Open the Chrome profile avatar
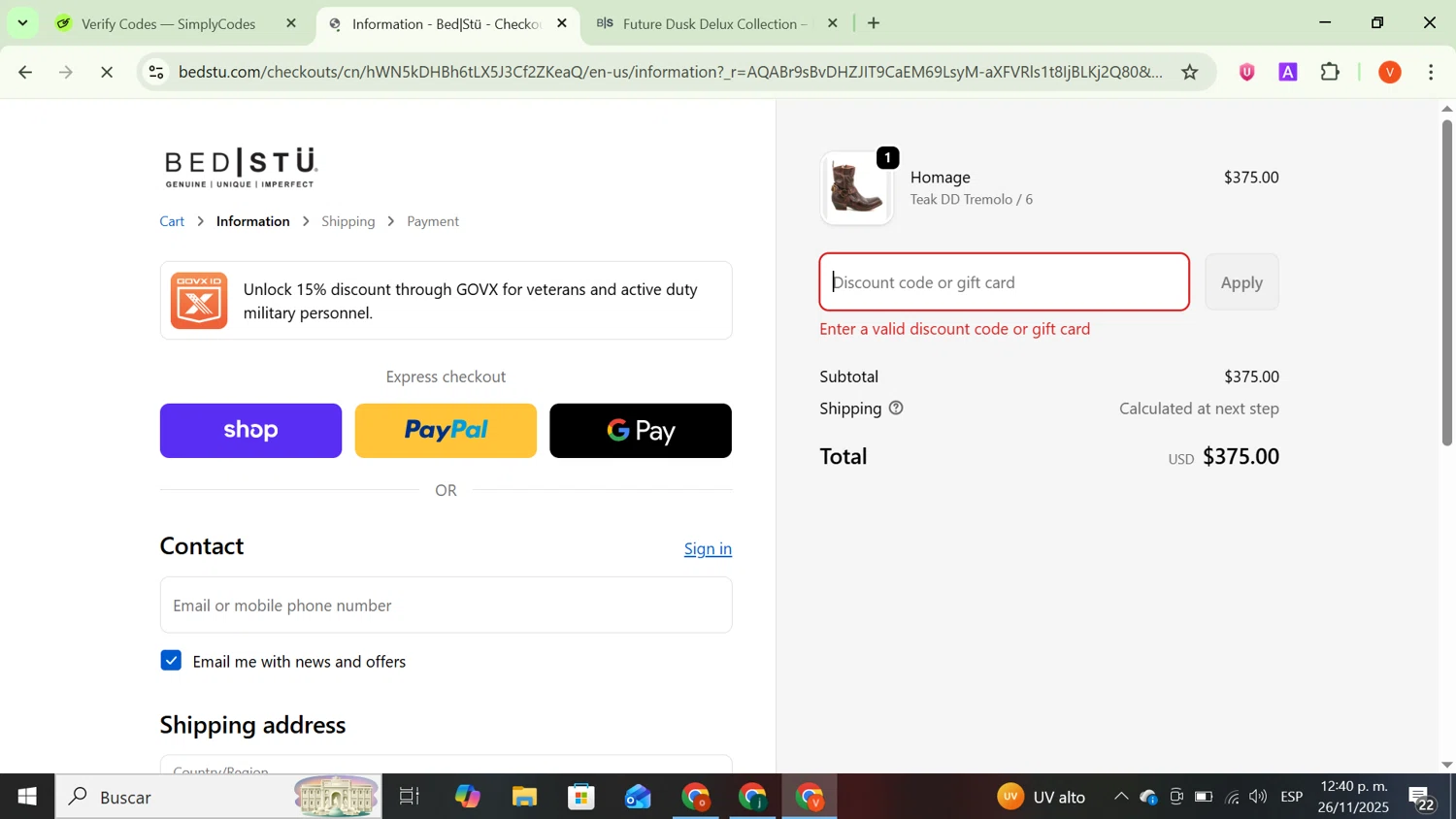The image size is (1456, 819). tap(1390, 72)
